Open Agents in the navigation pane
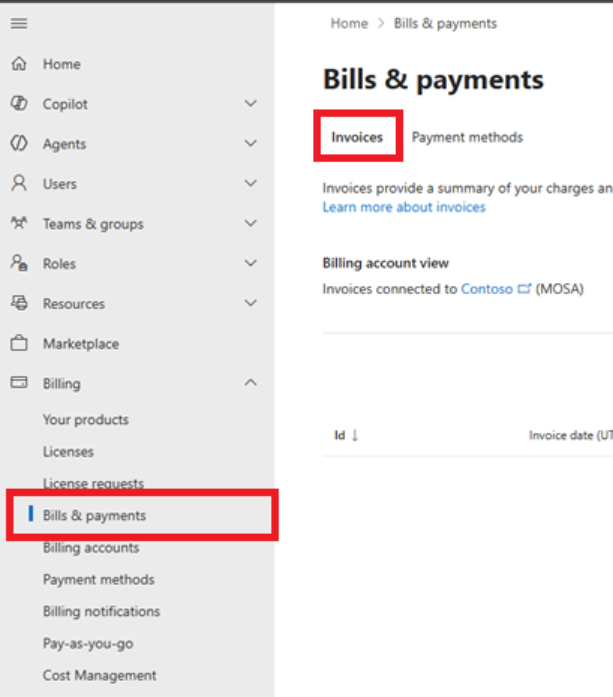 [64, 144]
